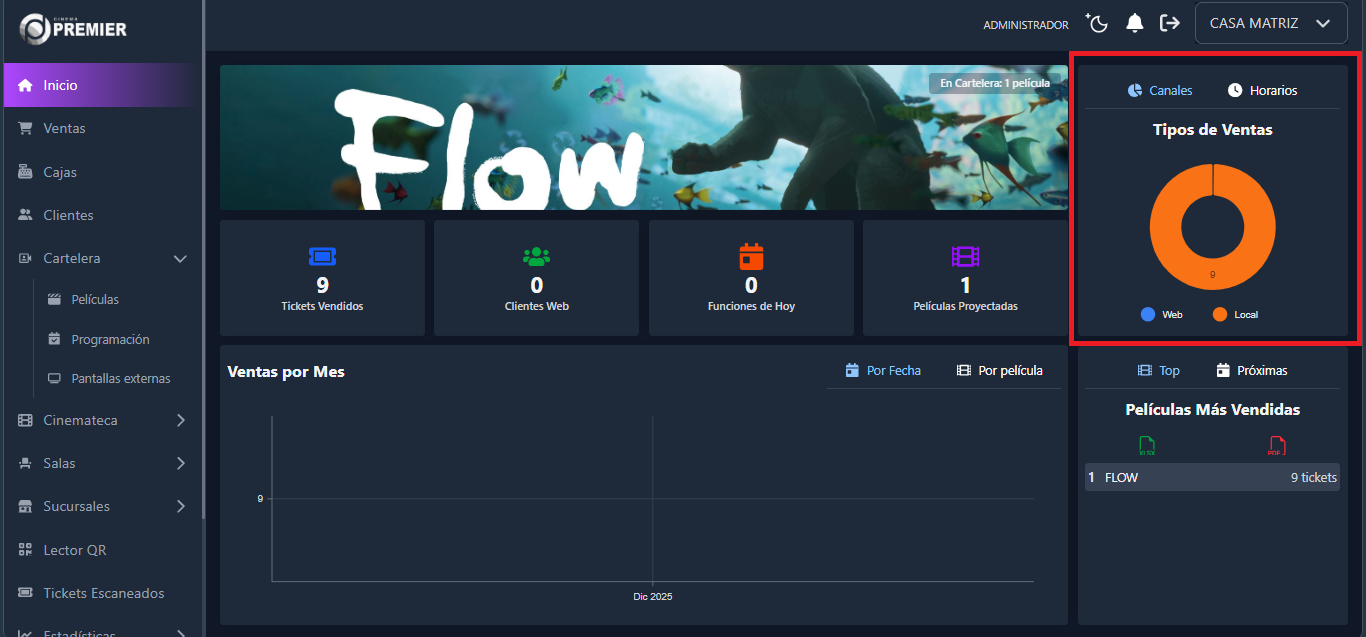
Task: Download top movies as XLSX
Action: click(1147, 446)
